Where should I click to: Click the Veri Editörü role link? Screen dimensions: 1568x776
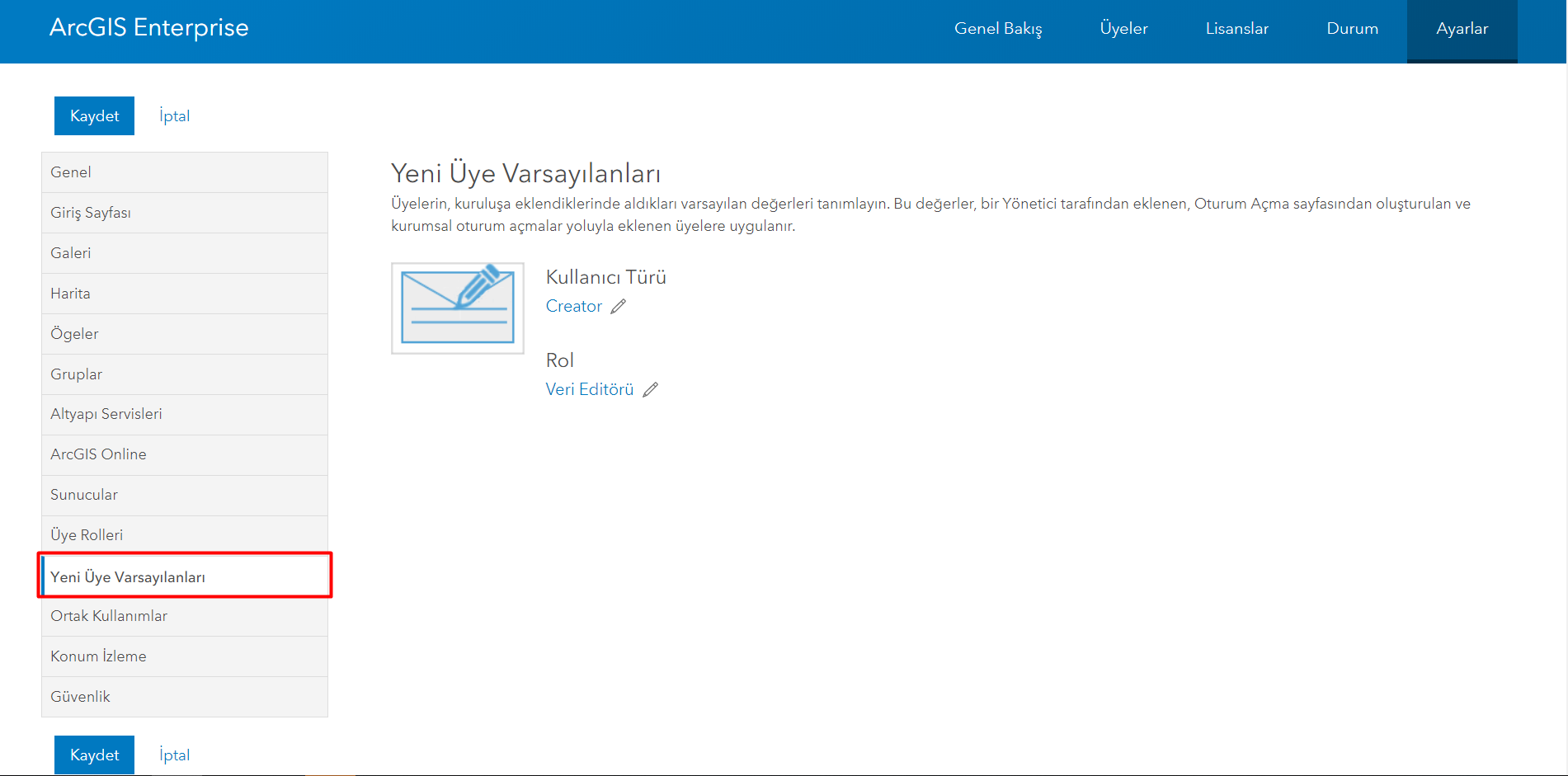(590, 390)
